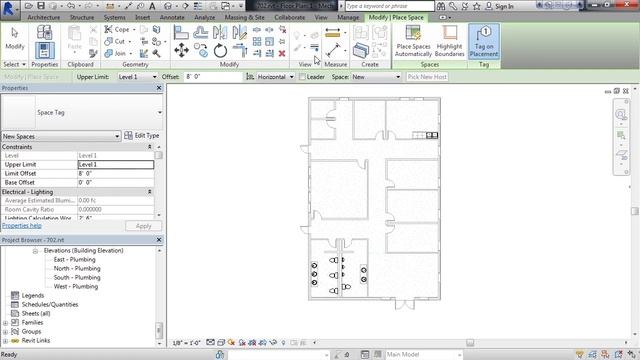This screenshot has width=640, height=360.
Task: Click the Join geometry tool
Action: 116,53
